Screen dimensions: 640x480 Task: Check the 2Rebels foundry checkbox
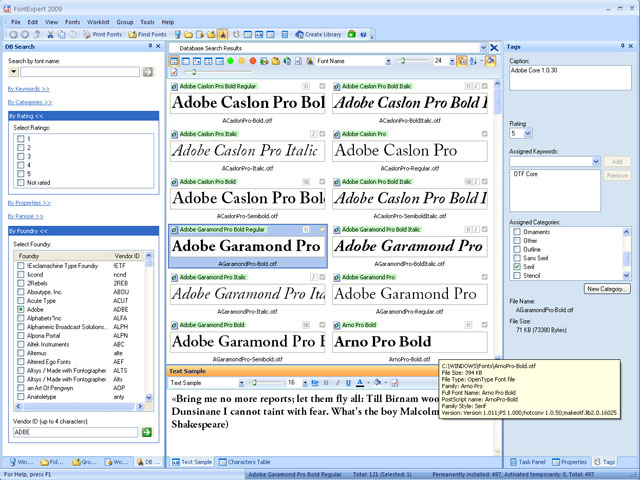pos(21,283)
